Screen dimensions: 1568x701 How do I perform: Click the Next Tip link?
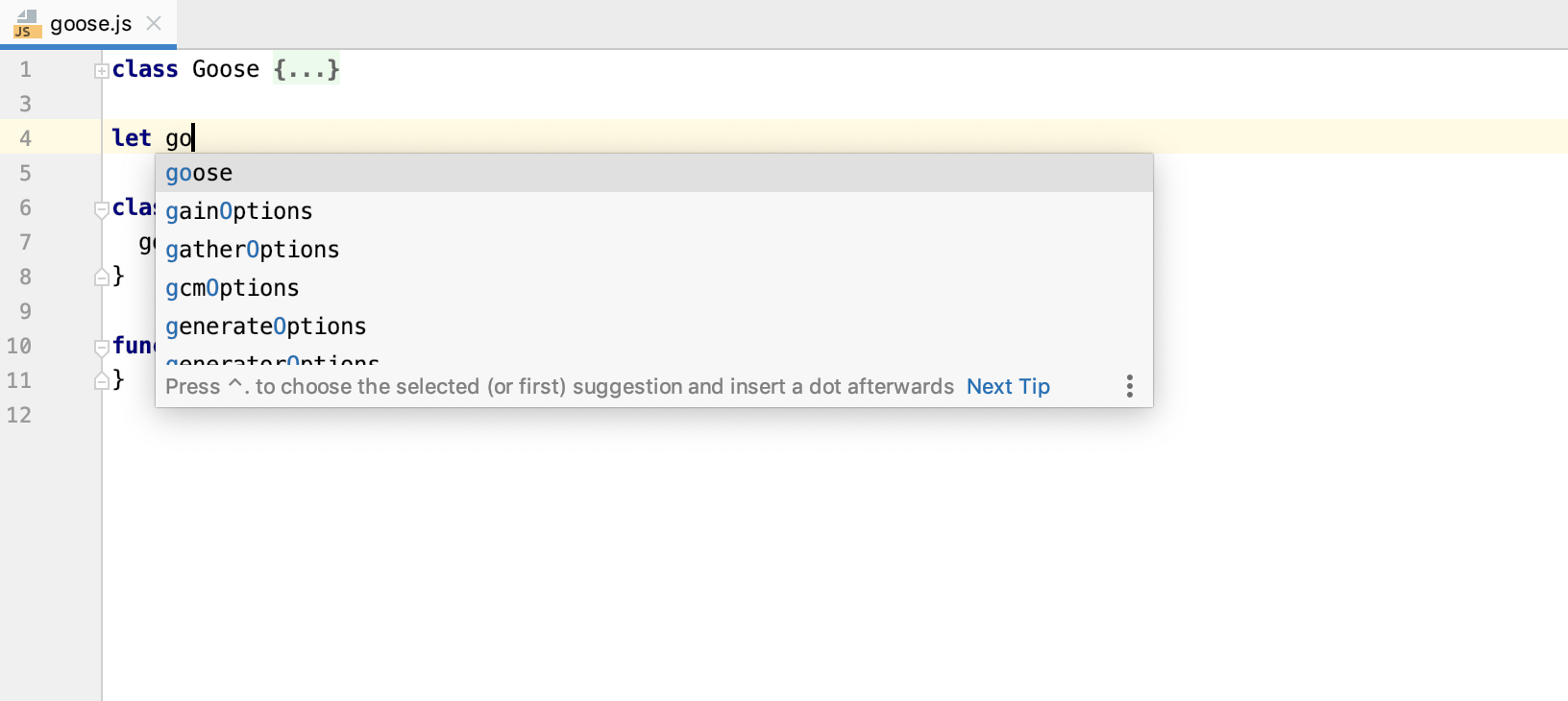tap(1007, 386)
